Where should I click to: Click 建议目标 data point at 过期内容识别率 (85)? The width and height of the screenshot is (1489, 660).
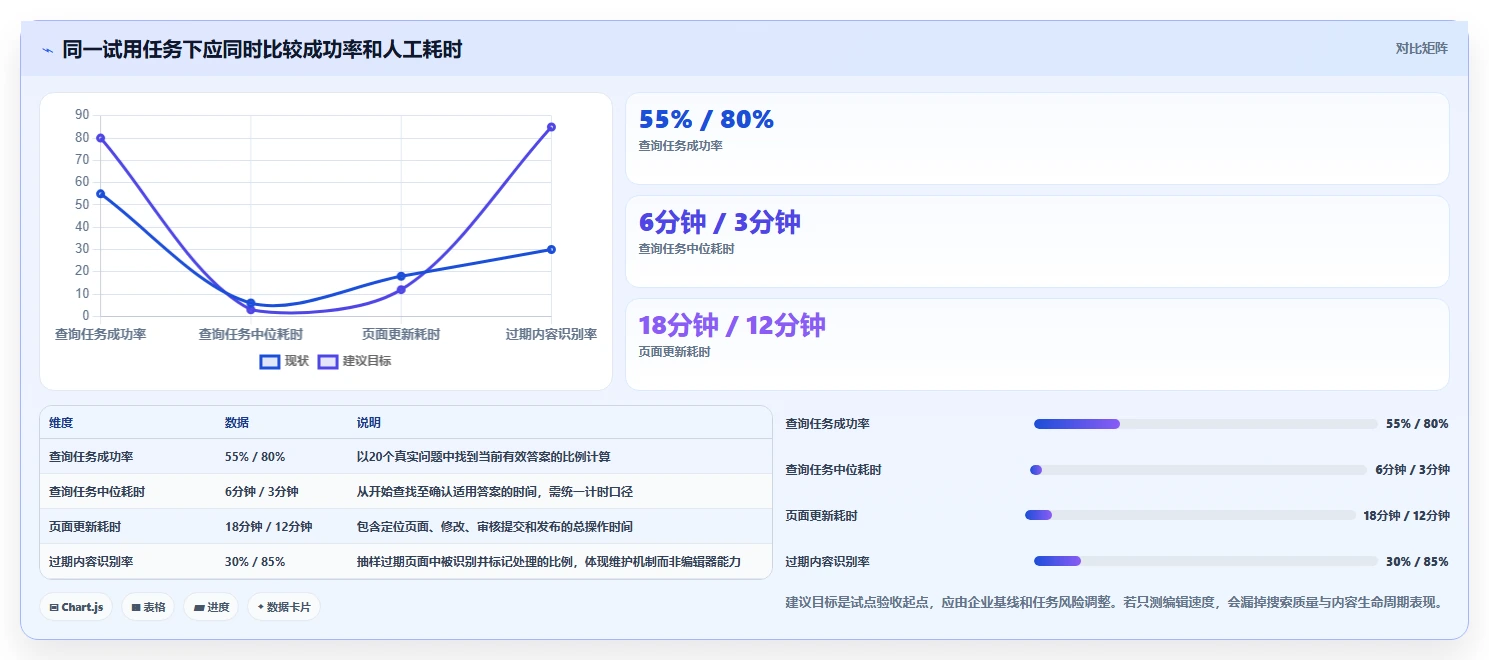point(551,127)
